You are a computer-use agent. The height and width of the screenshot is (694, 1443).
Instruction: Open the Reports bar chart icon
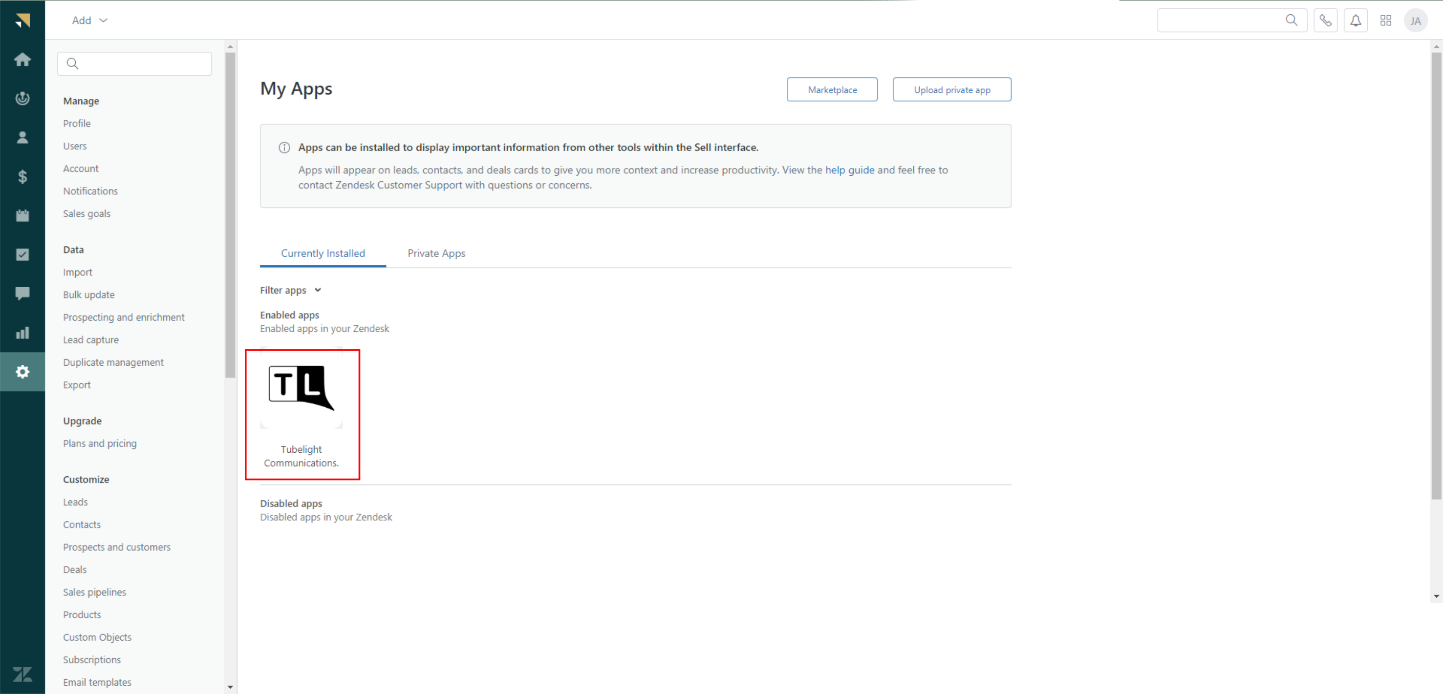click(22, 333)
